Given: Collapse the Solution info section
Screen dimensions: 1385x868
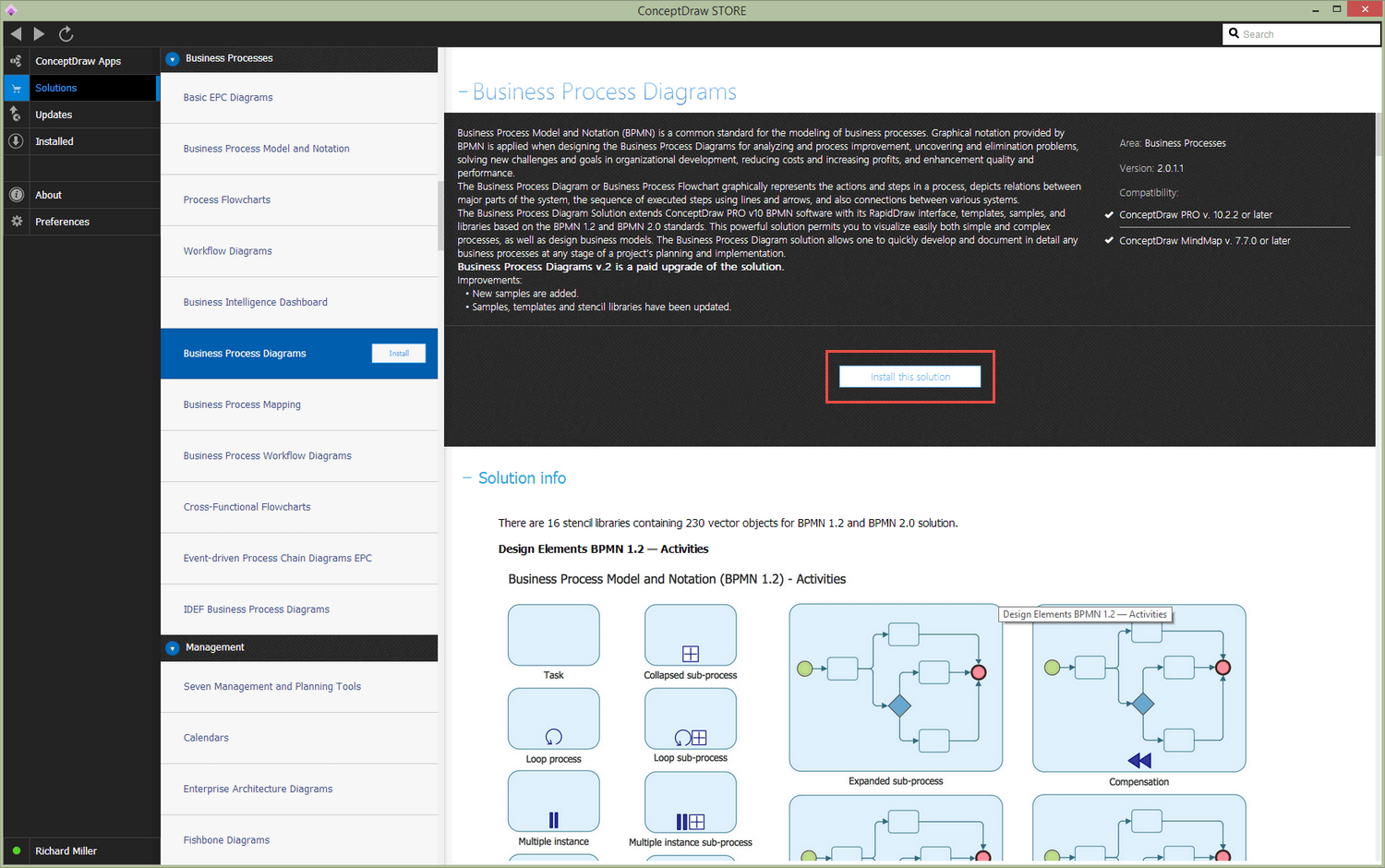Looking at the screenshot, I should tap(467, 478).
